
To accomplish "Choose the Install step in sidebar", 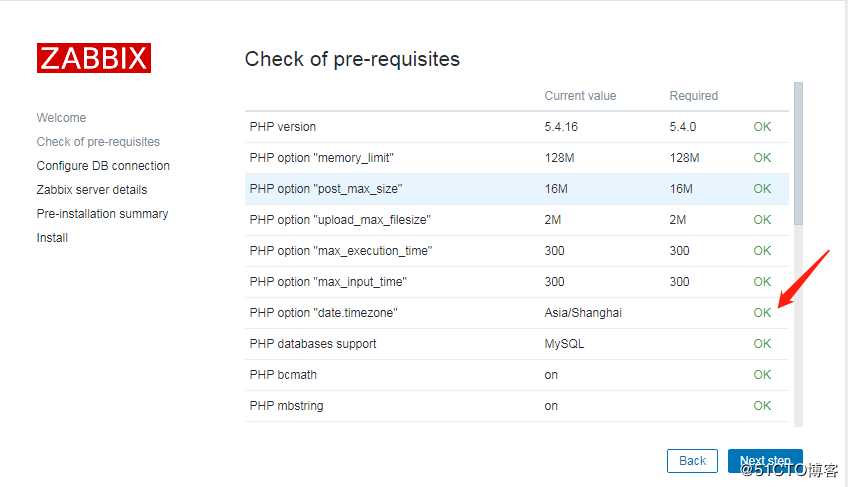I will pyautogui.click(x=52, y=238).
